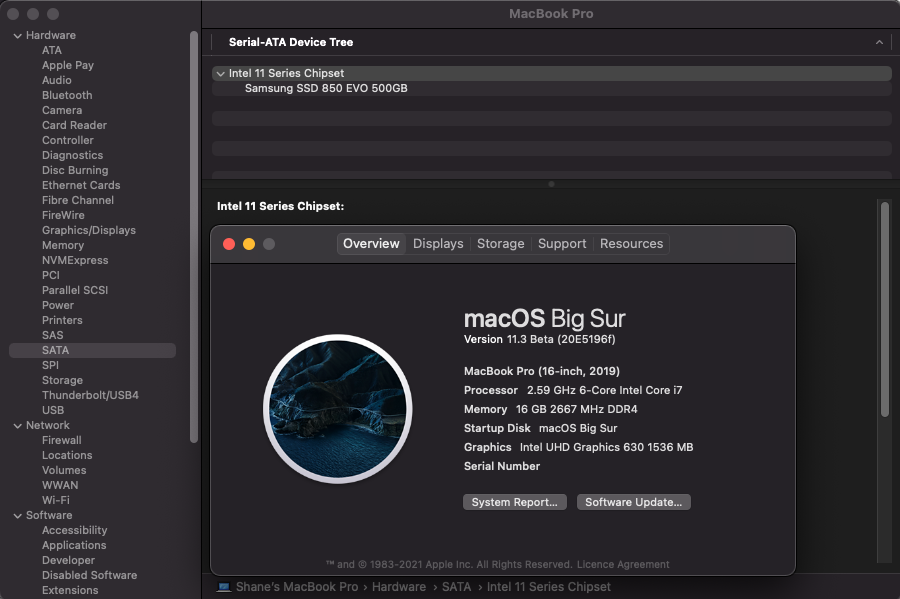Select WWAN under Network

pyautogui.click(x=60, y=485)
